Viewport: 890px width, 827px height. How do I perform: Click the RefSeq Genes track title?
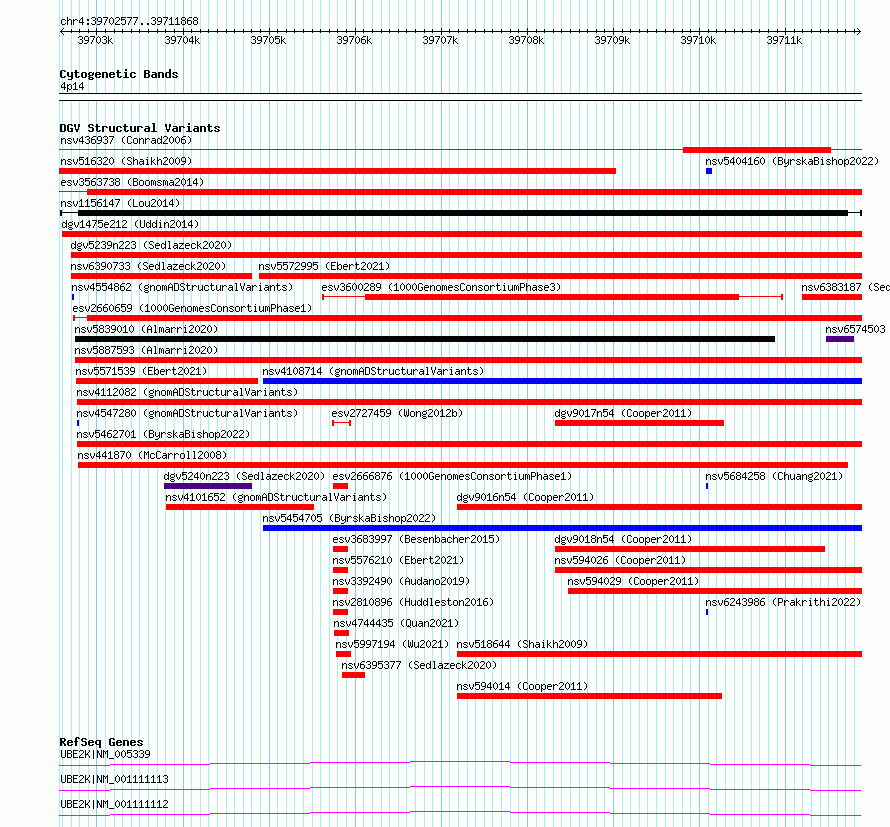(102, 742)
